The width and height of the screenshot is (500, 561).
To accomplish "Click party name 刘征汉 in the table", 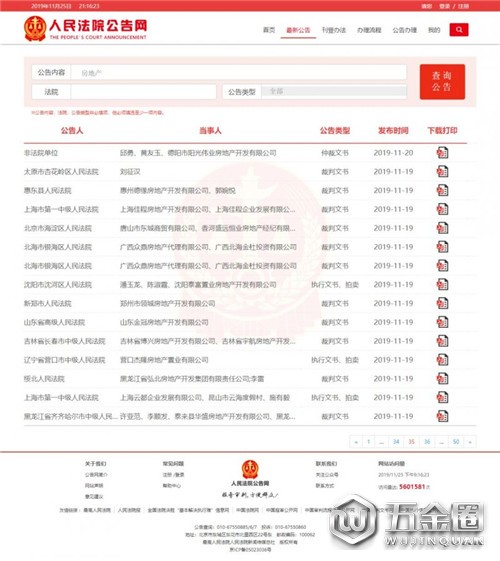I will pos(130,172).
